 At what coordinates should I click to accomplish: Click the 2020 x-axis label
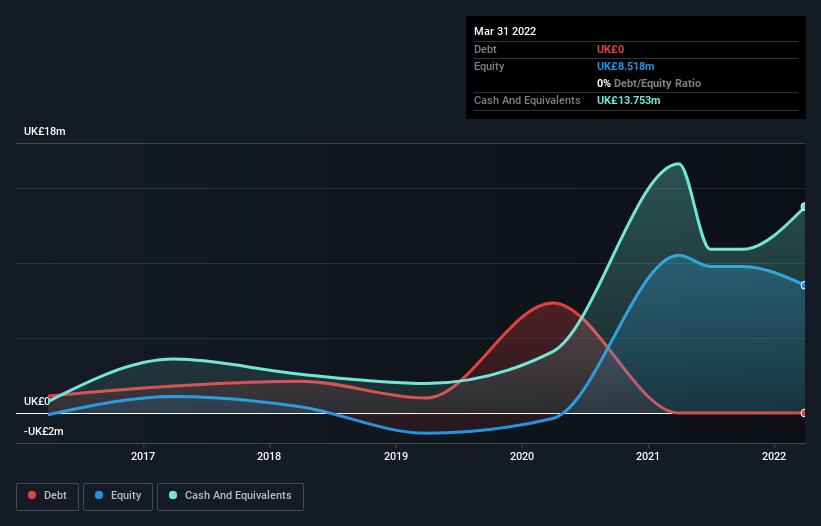(522, 456)
